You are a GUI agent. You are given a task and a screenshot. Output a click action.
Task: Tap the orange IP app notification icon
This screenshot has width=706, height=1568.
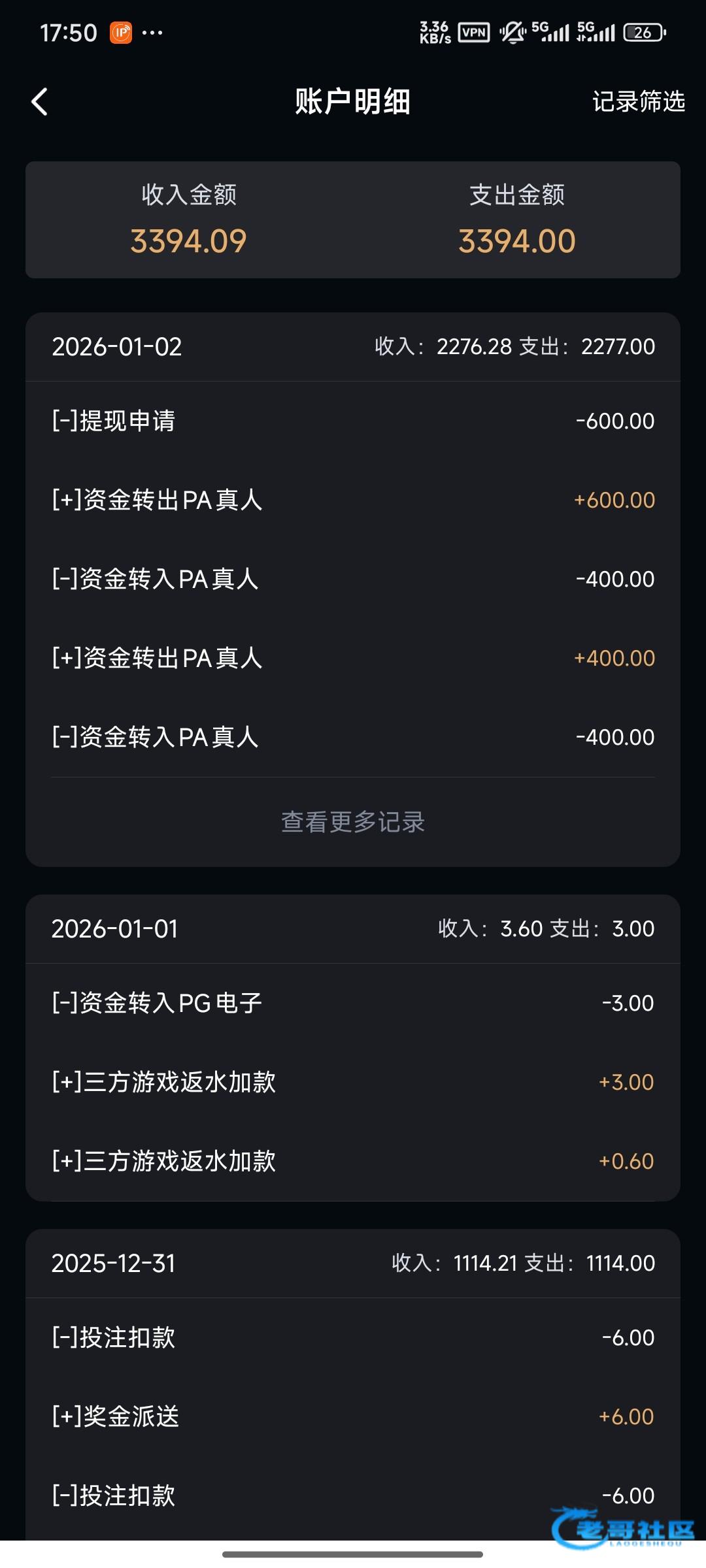121,33
